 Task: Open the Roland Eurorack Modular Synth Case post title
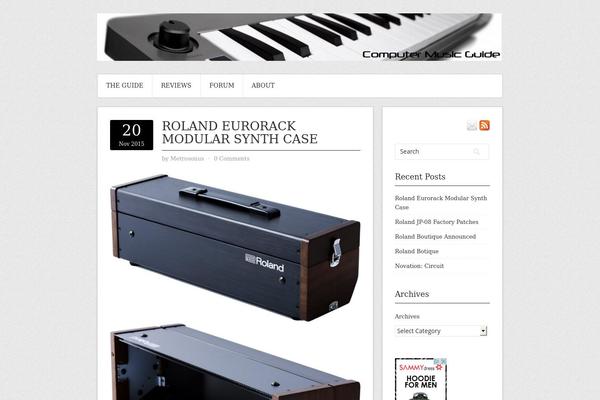pos(240,132)
